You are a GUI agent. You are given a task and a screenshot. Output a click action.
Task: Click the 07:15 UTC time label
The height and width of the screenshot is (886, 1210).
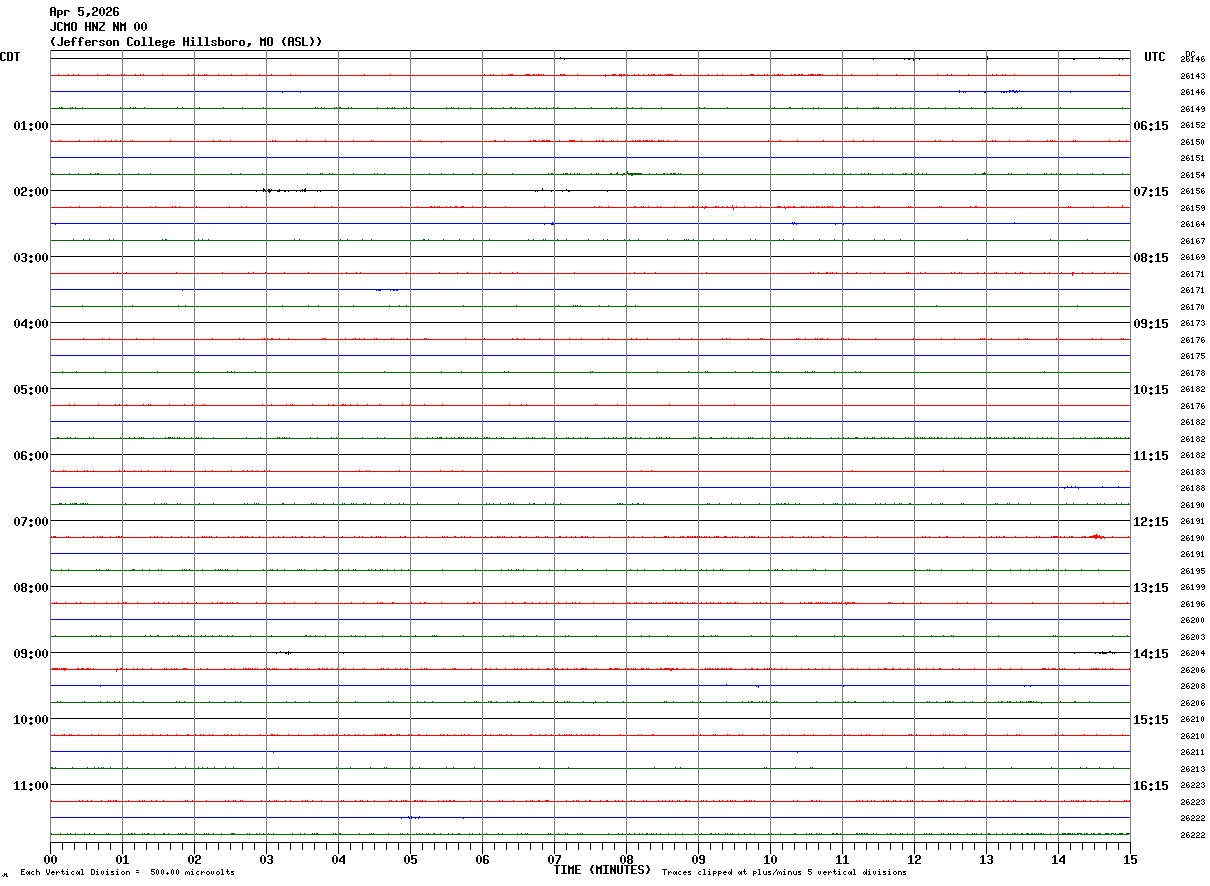(1151, 191)
